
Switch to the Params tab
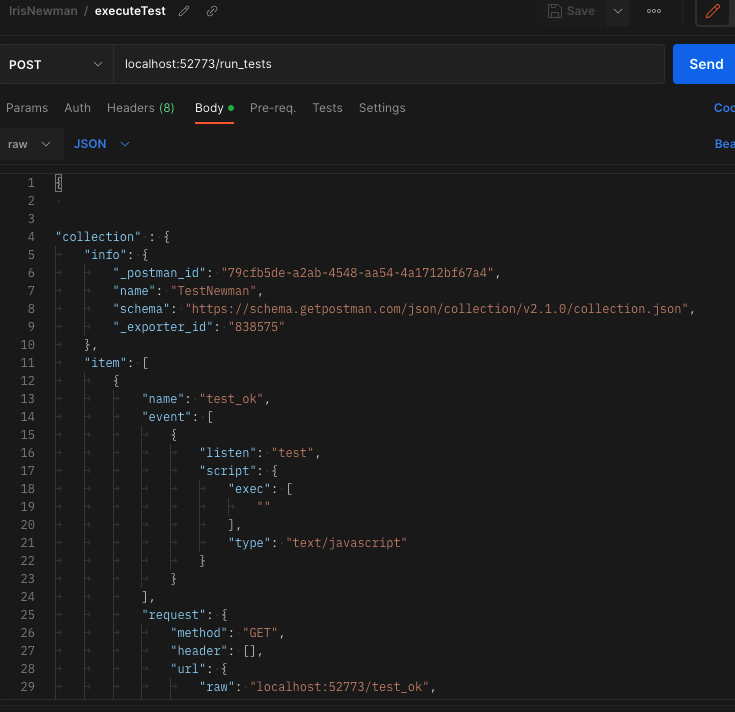(27, 108)
